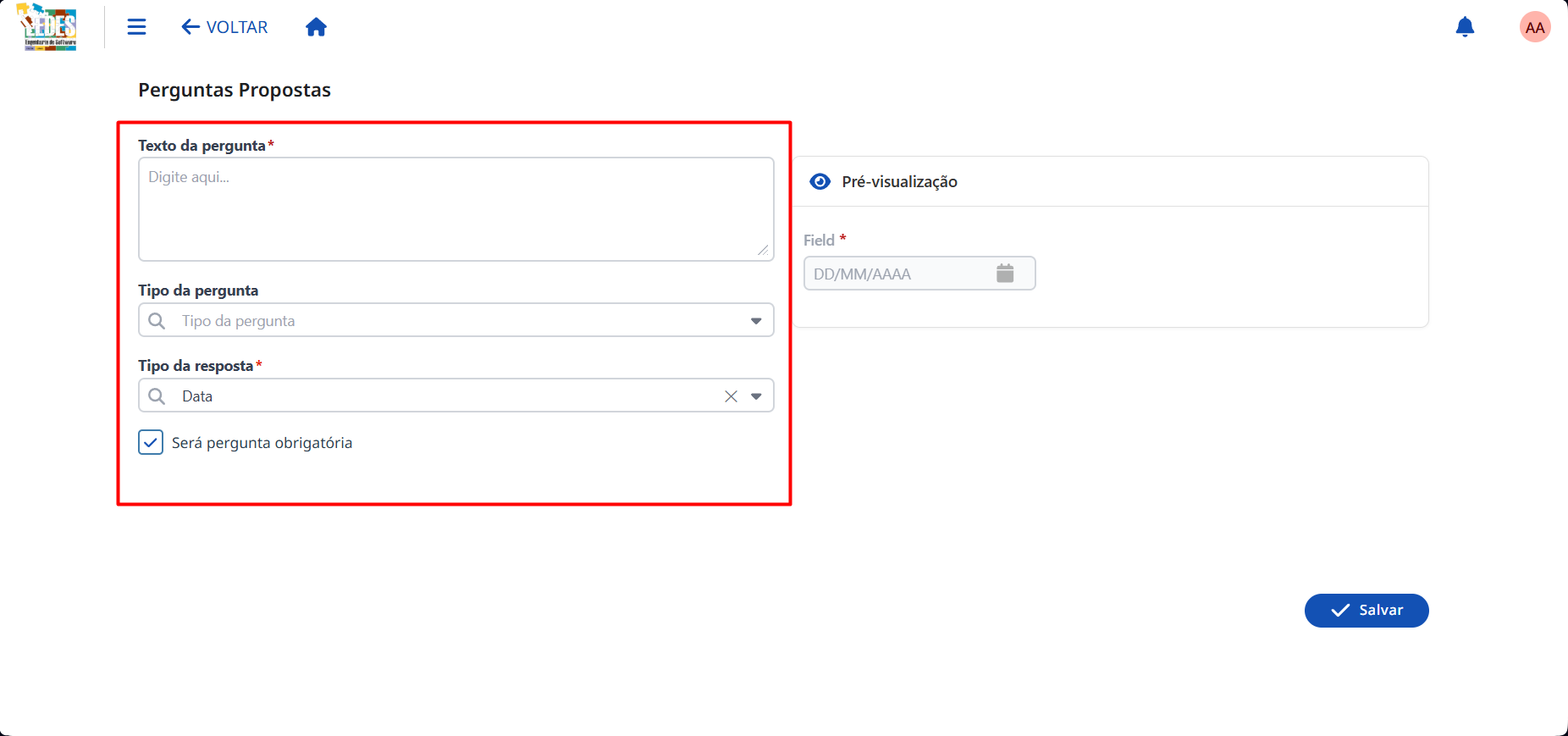The image size is (1568, 736).
Task: Expand the Tipo da pergunta dropdown arrow
Action: [x=756, y=321]
